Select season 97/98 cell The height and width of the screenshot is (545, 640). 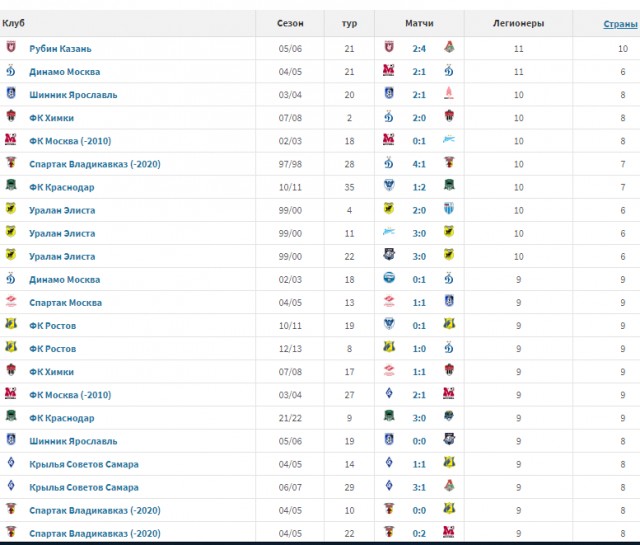(290, 164)
